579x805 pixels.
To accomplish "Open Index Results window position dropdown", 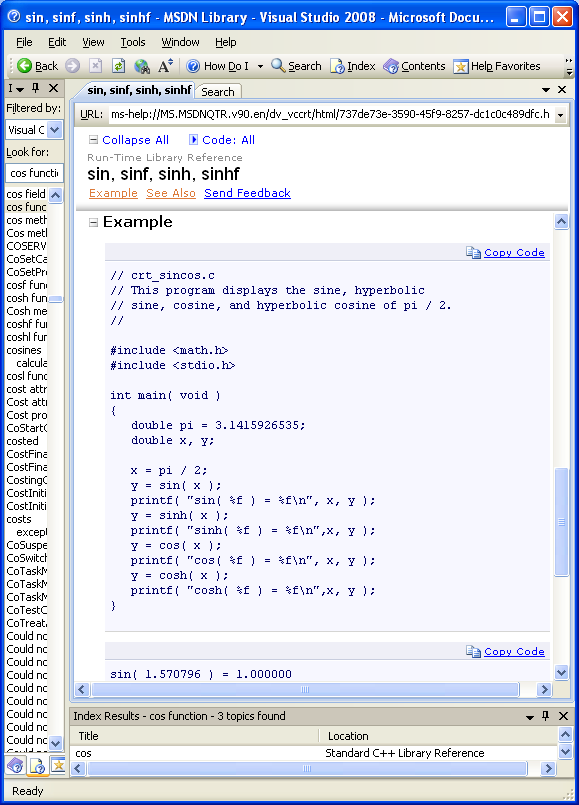I will (x=530, y=717).
